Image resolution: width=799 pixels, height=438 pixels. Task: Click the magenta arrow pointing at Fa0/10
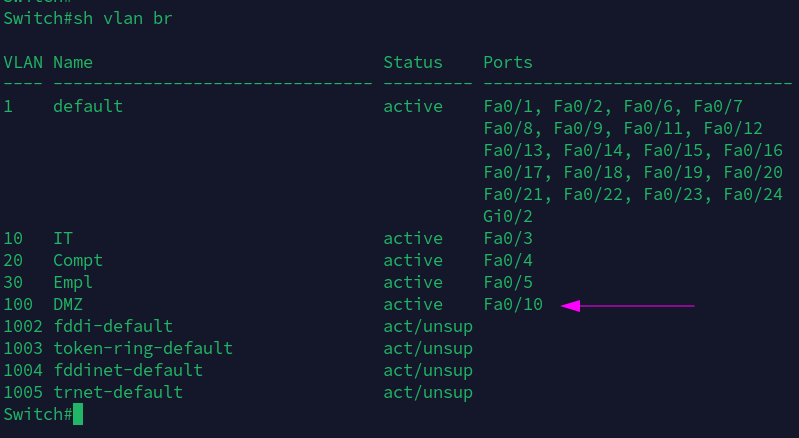pyautogui.click(x=627, y=305)
